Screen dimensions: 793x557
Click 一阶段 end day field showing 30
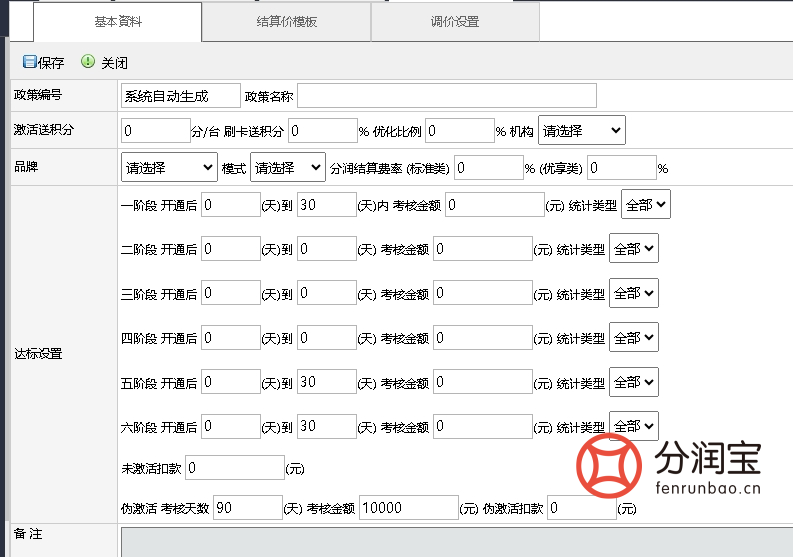tap(327, 204)
